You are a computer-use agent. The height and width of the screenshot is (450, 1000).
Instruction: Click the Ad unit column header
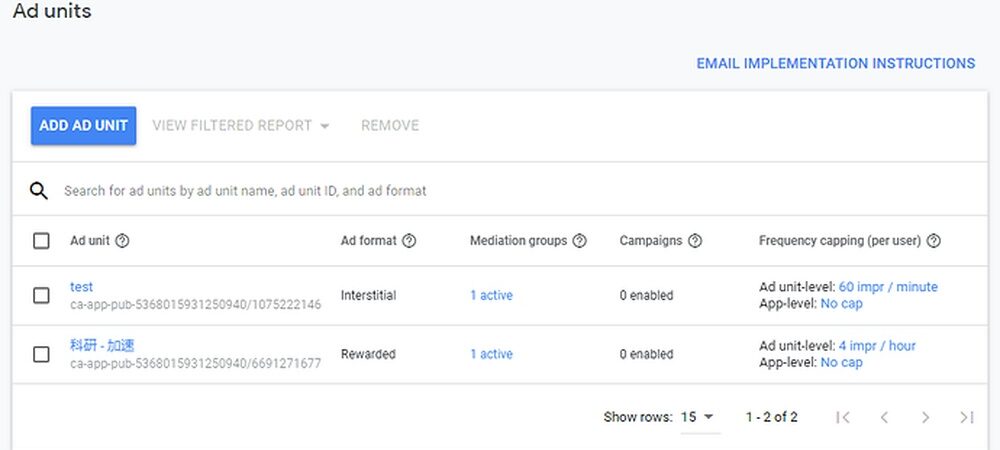pyautogui.click(x=90, y=241)
